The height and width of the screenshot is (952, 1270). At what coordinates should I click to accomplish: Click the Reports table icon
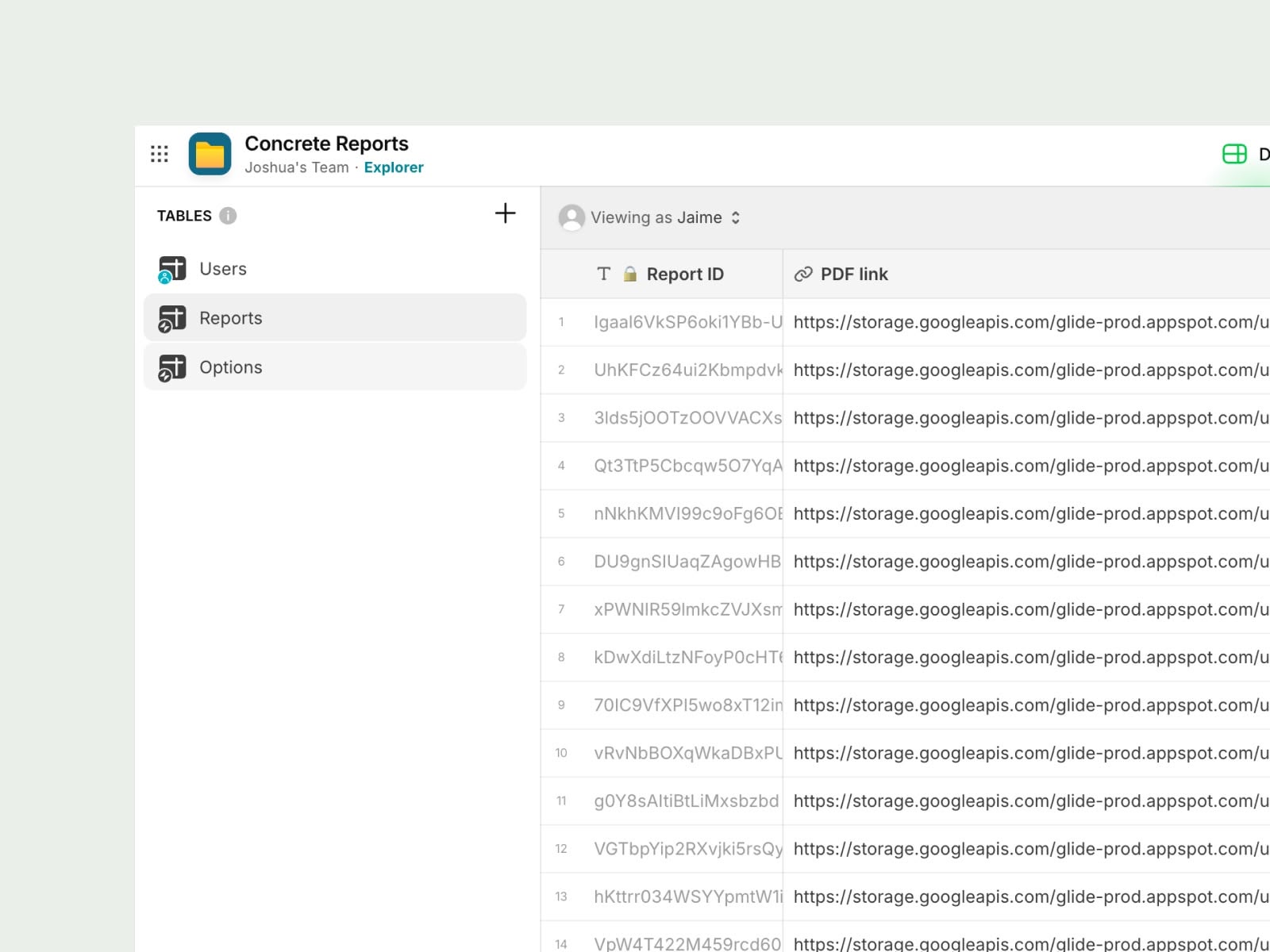pyautogui.click(x=172, y=319)
